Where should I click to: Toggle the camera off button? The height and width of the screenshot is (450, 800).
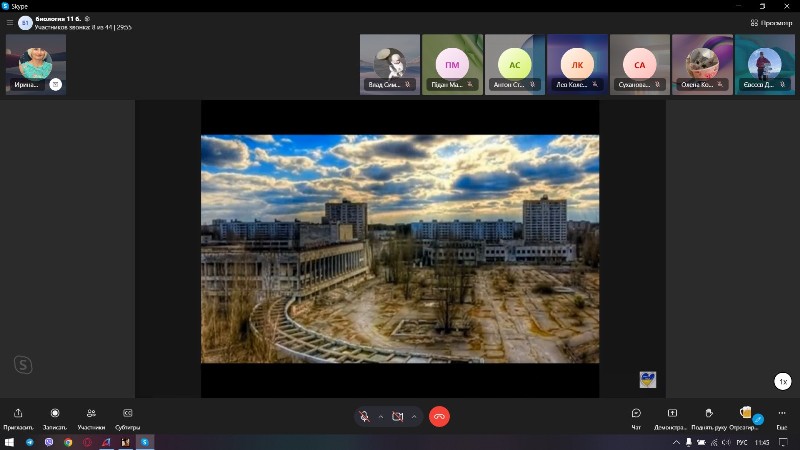point(398,416)
